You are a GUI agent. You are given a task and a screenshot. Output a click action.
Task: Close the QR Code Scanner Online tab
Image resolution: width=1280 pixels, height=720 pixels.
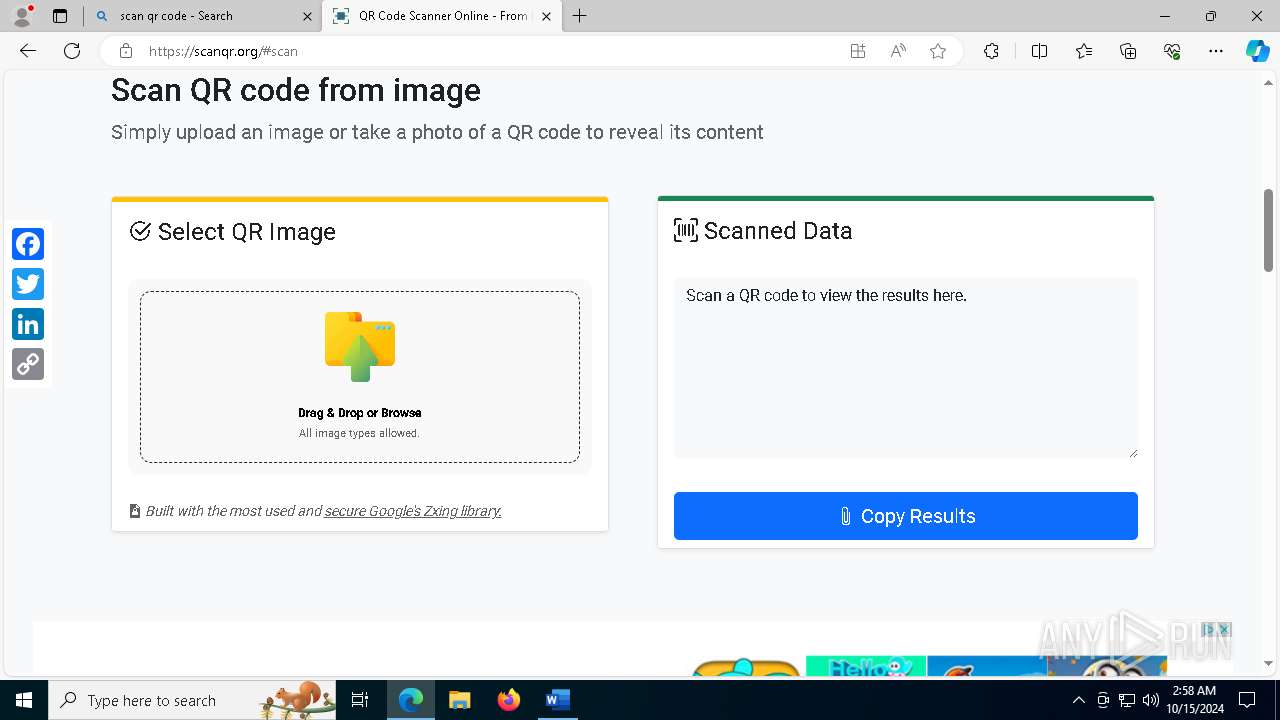(x=546, y=16)
